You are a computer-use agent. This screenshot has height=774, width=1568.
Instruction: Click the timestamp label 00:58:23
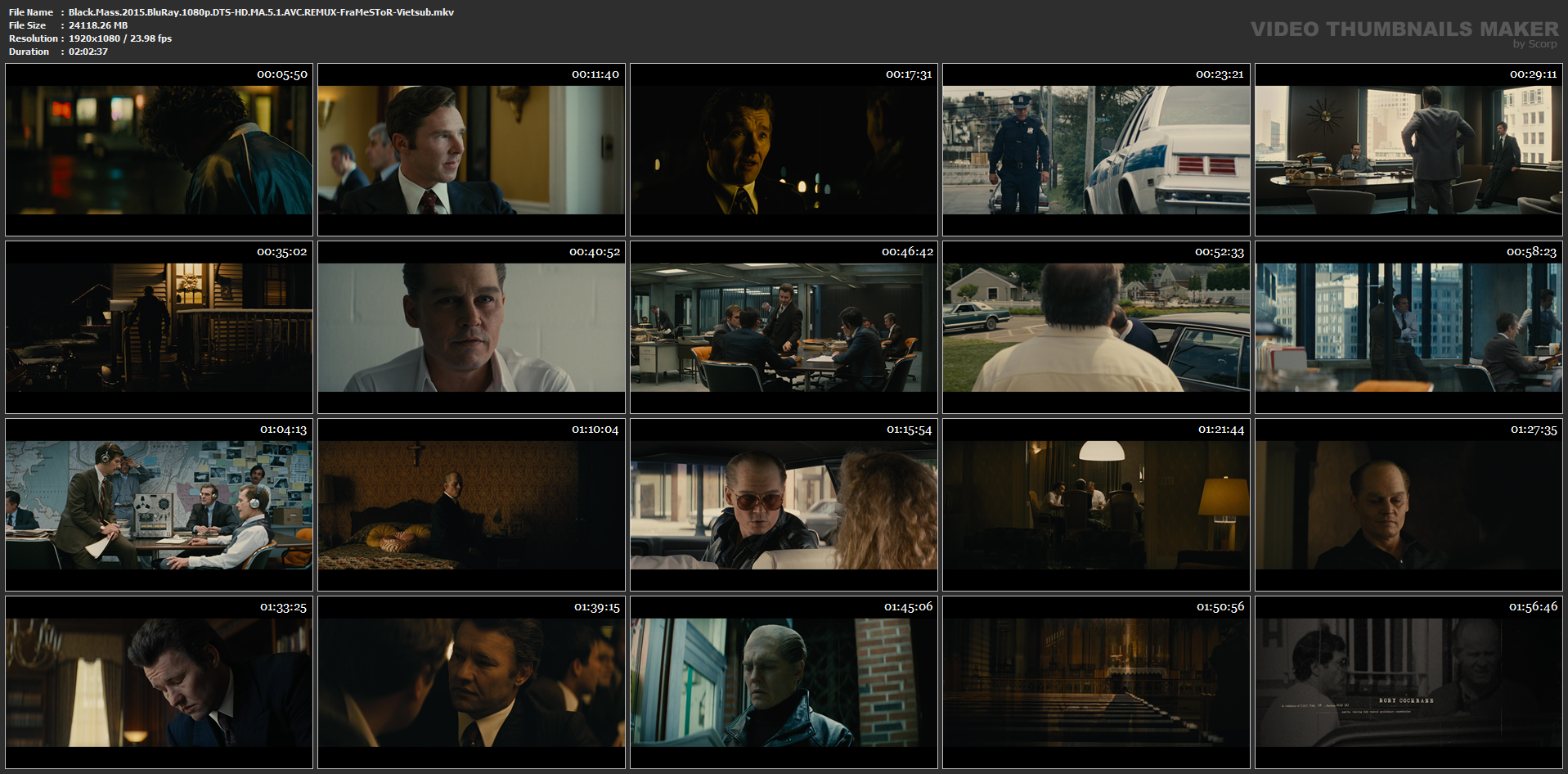point(1531,252)
